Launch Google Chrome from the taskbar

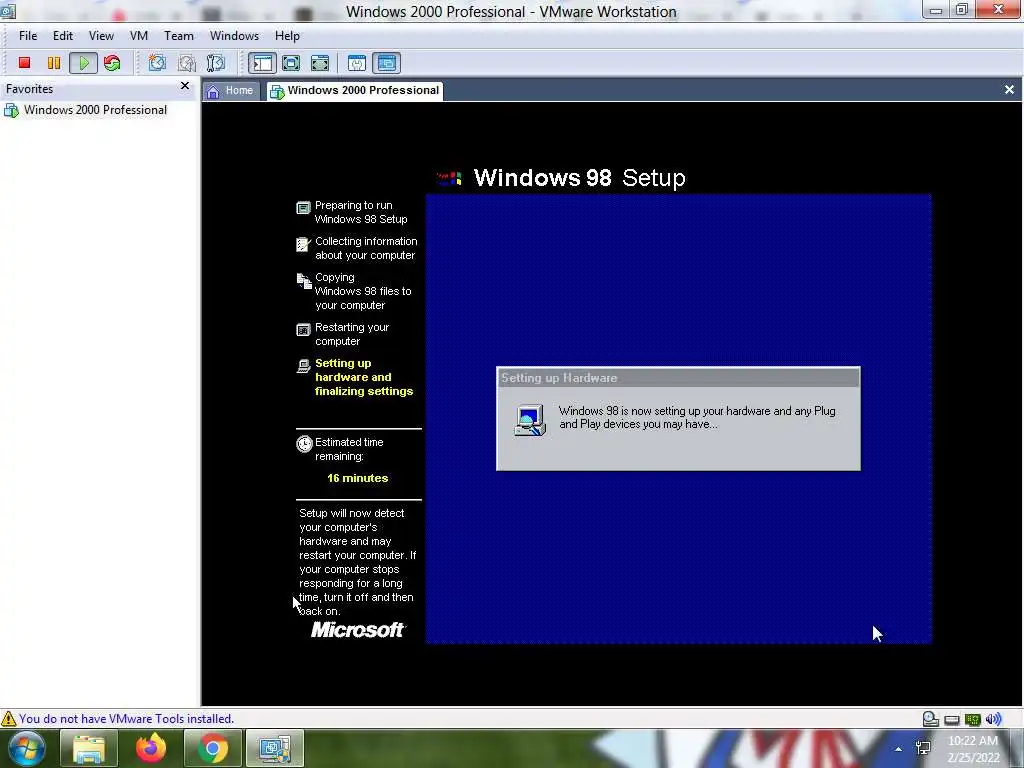pos(212,748)
